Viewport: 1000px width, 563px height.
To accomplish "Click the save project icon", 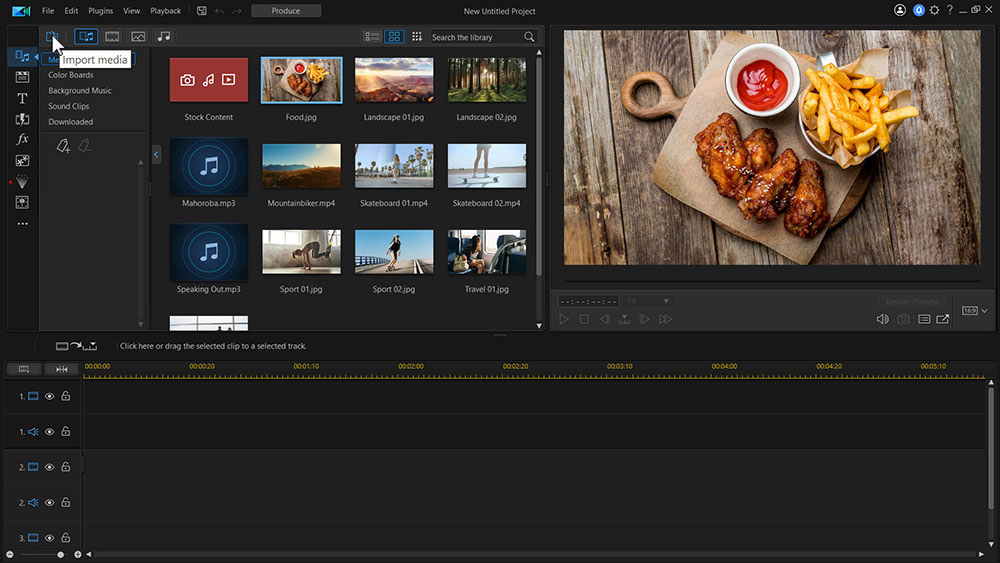I will pyautogui.click(x=202, y=11).
